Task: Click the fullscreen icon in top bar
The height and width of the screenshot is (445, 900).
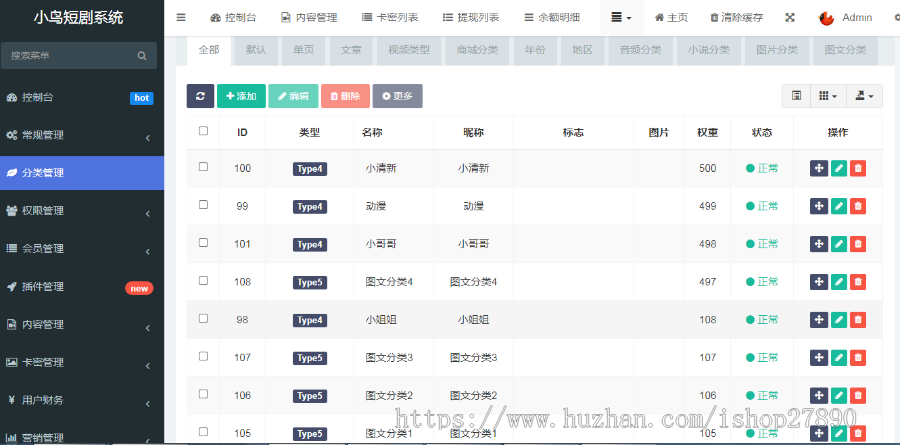Action: (790, 18)
